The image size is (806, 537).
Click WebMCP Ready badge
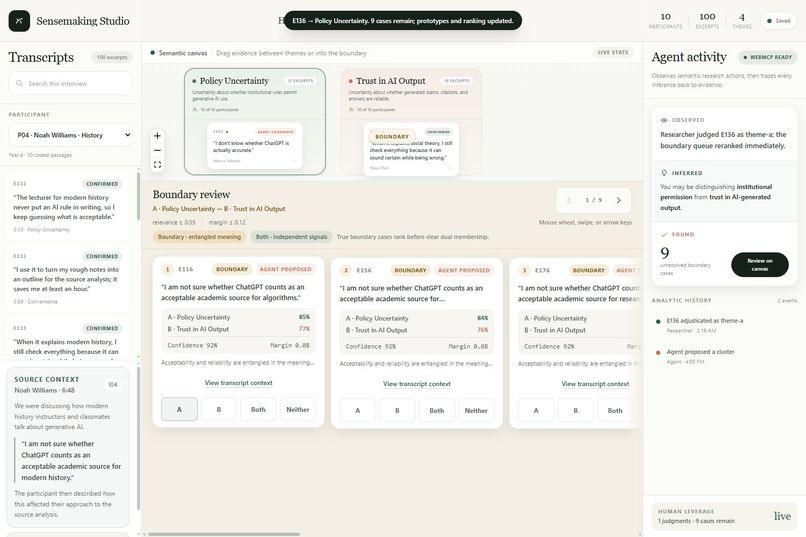point(768,57)
